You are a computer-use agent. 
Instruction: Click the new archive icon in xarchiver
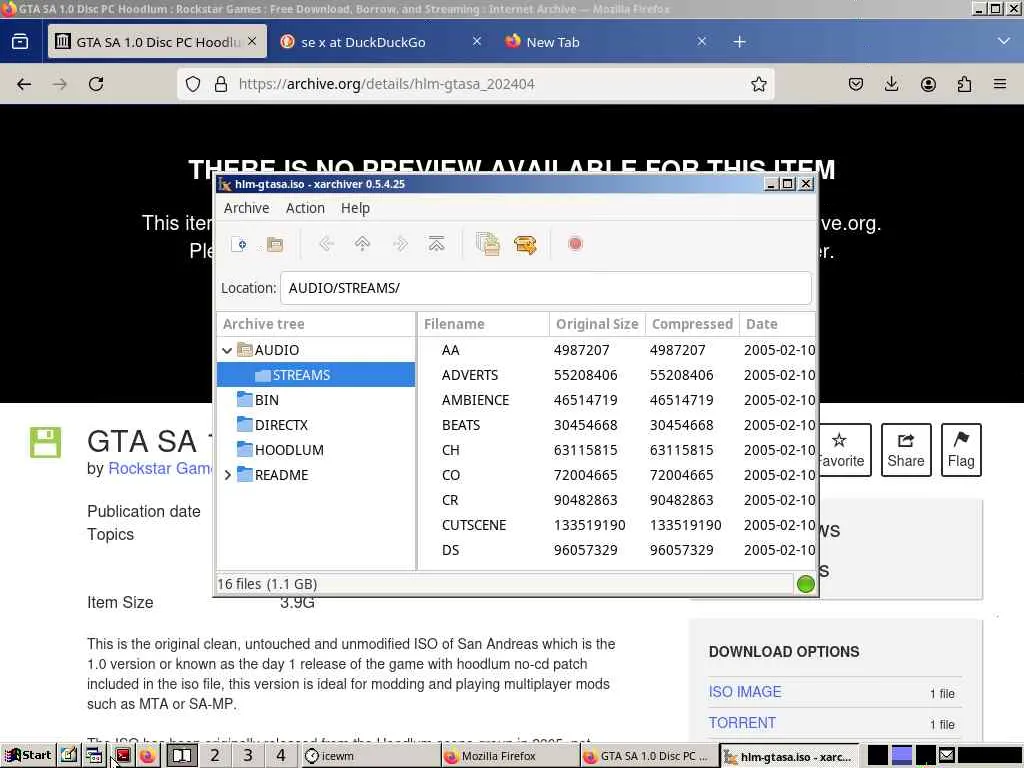point(239,244)
